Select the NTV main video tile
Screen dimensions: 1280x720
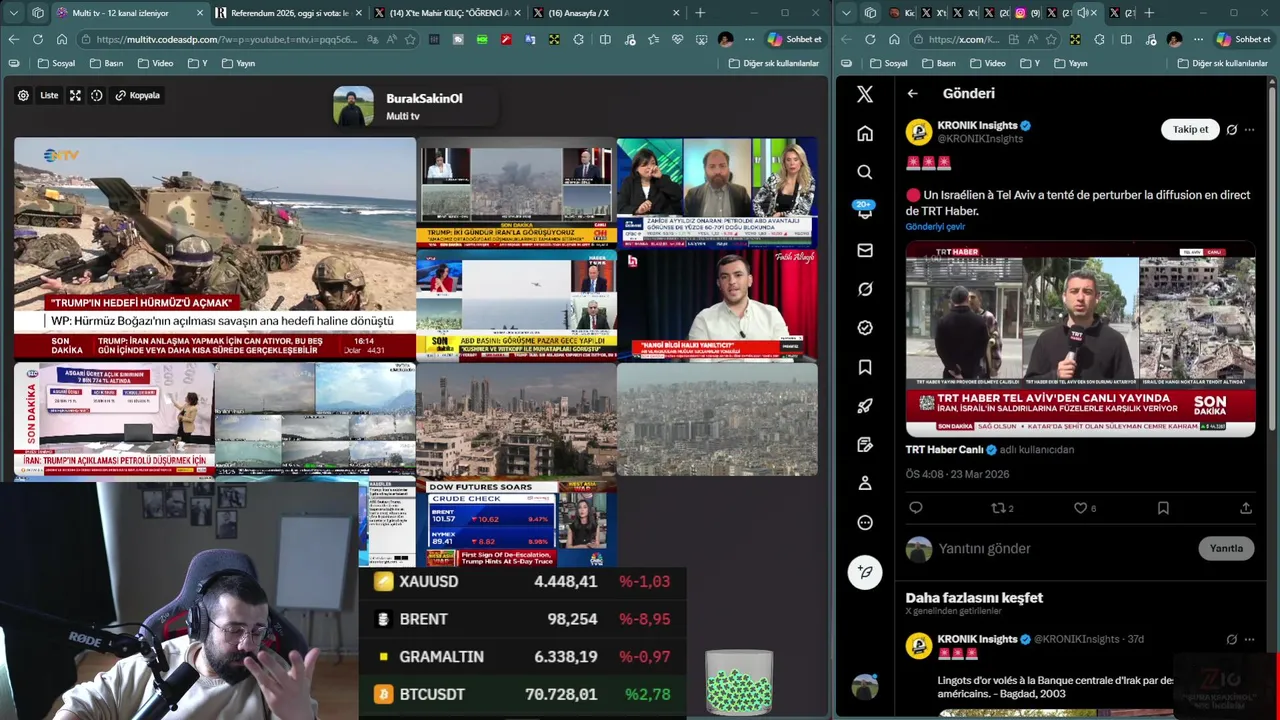(215, 248)
